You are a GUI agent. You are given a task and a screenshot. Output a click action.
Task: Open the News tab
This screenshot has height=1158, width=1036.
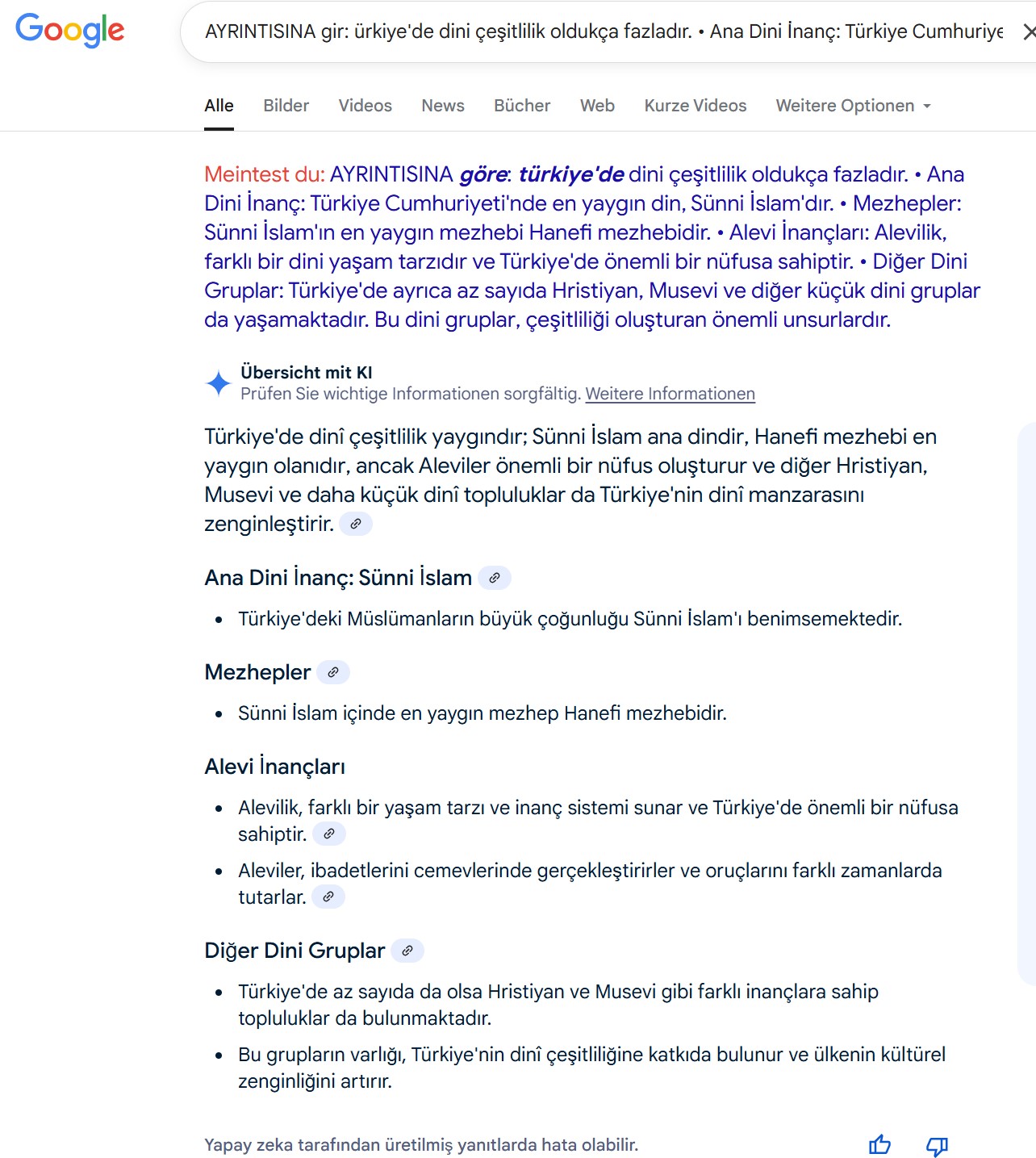[443, 106]
